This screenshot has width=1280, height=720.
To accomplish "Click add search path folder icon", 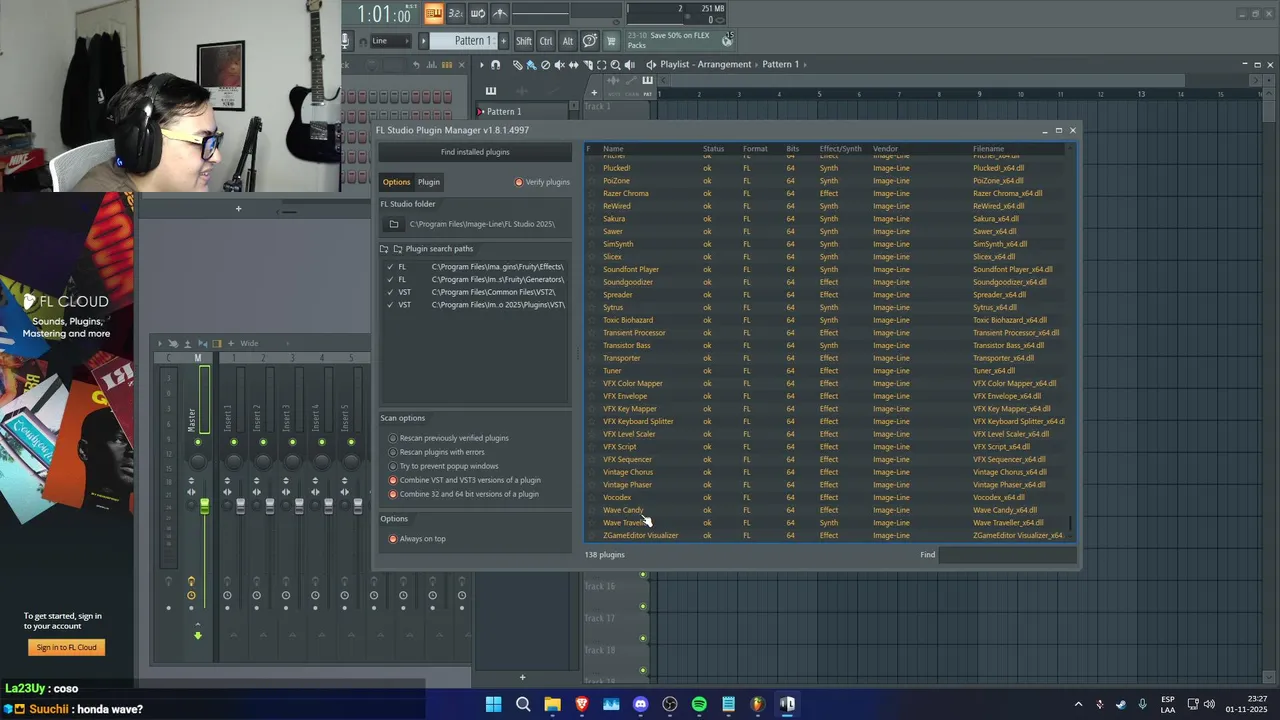I will (x=384, y=249).
